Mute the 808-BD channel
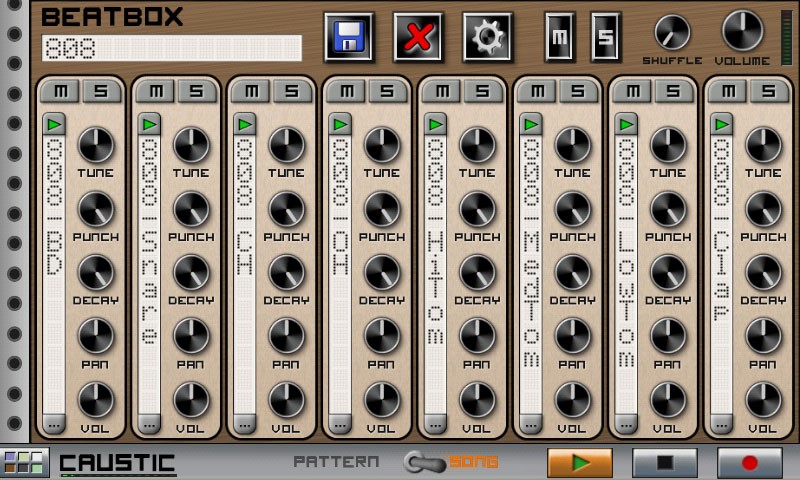Image resolution: width=800 pixels, height=480 pixels. click(61, 91)
